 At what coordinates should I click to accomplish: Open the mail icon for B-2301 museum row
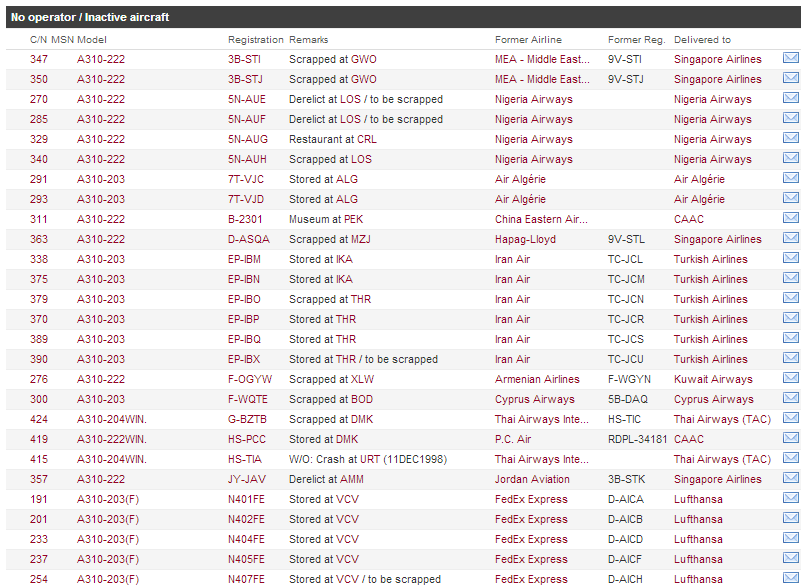(x=790, y=218)
